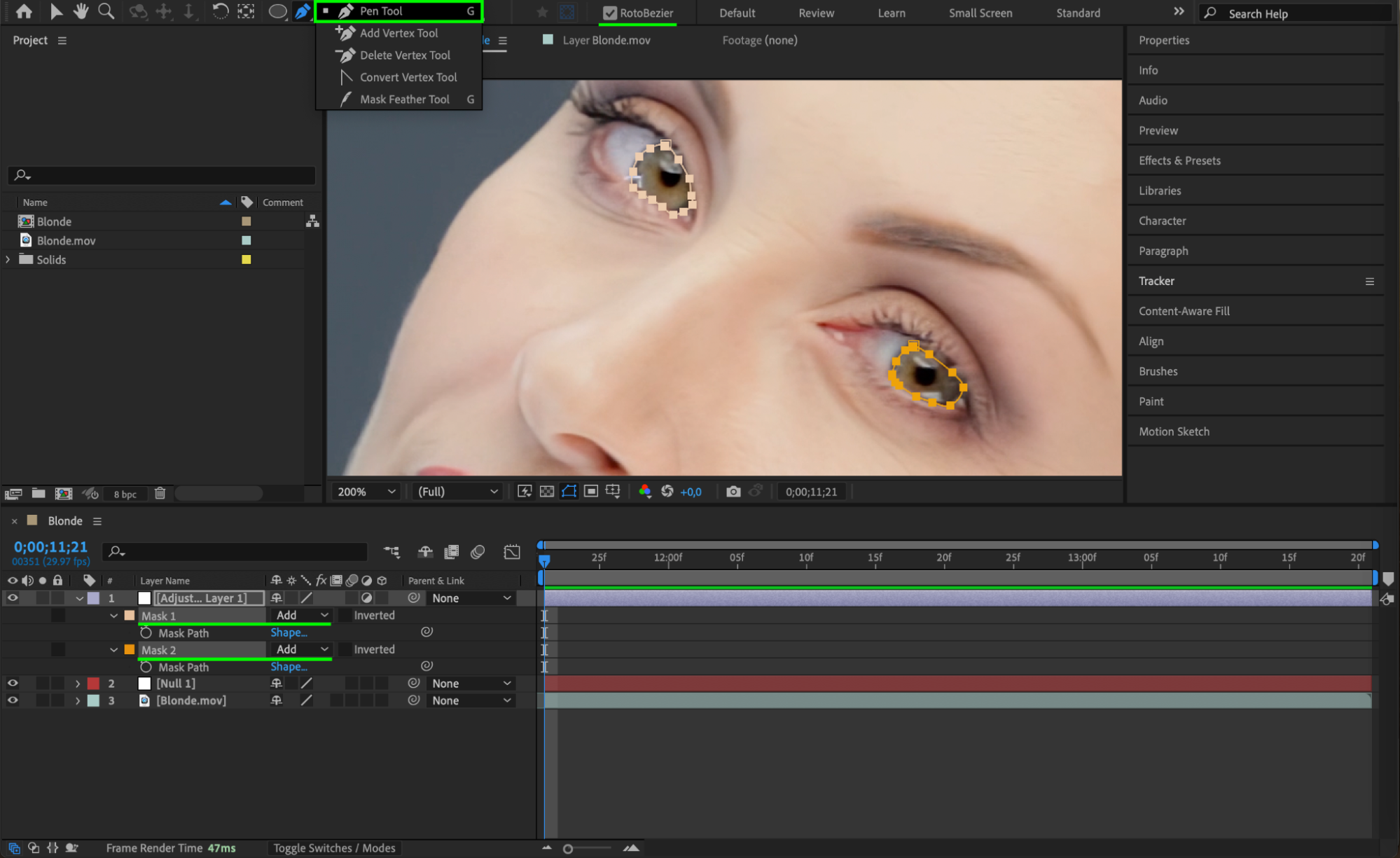
Task: Open Mask 2 Add mode dropdown
Action: tap(302, 649)
